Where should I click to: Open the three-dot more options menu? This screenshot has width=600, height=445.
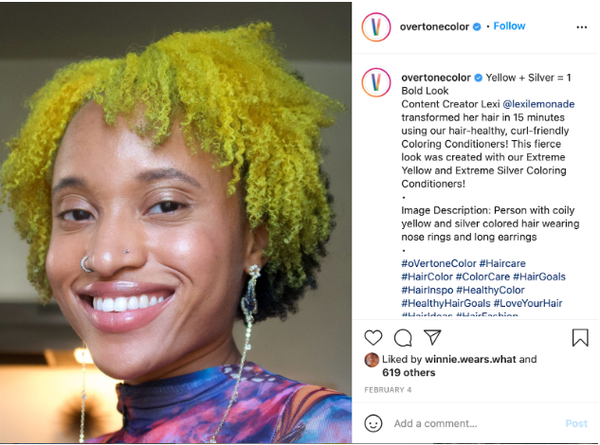point(582,27)
